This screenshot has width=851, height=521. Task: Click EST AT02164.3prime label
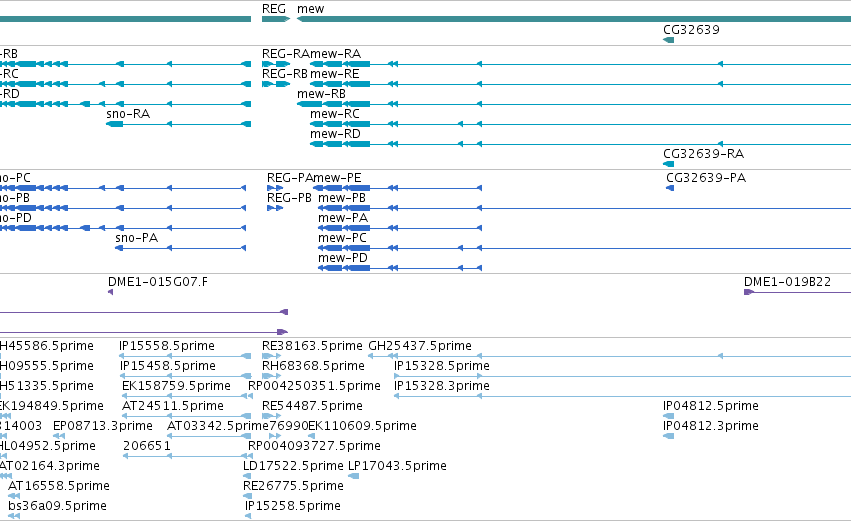pyautogui.click(x=49, y=467)
